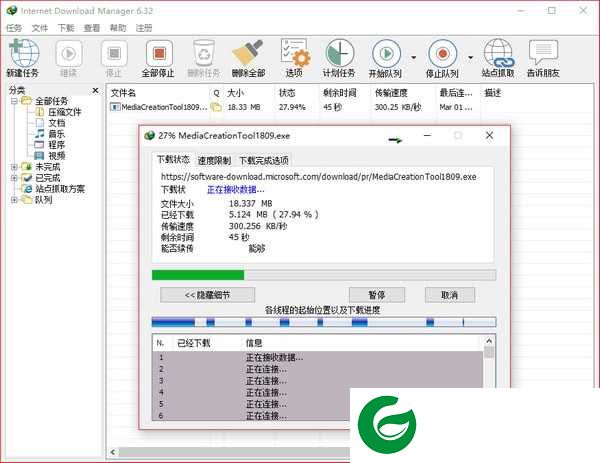Open the 注册 menu

144,28
